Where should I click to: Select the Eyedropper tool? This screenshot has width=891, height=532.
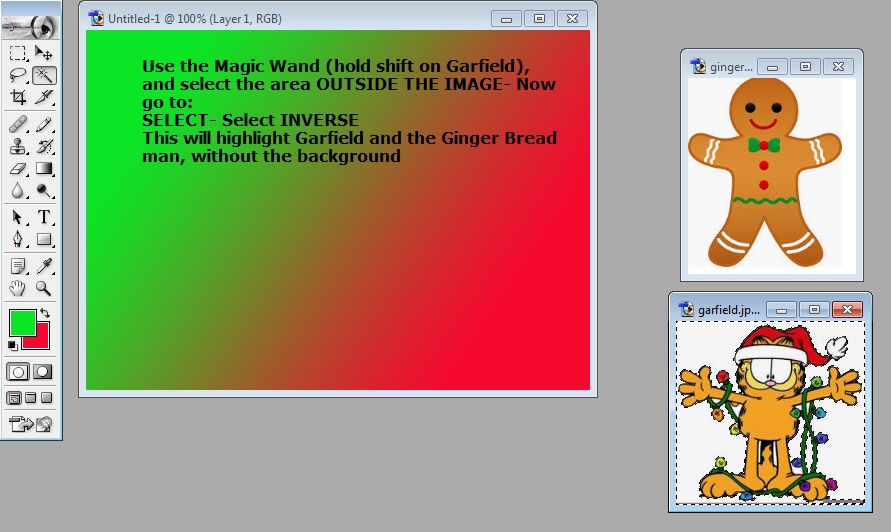point(44,266)
